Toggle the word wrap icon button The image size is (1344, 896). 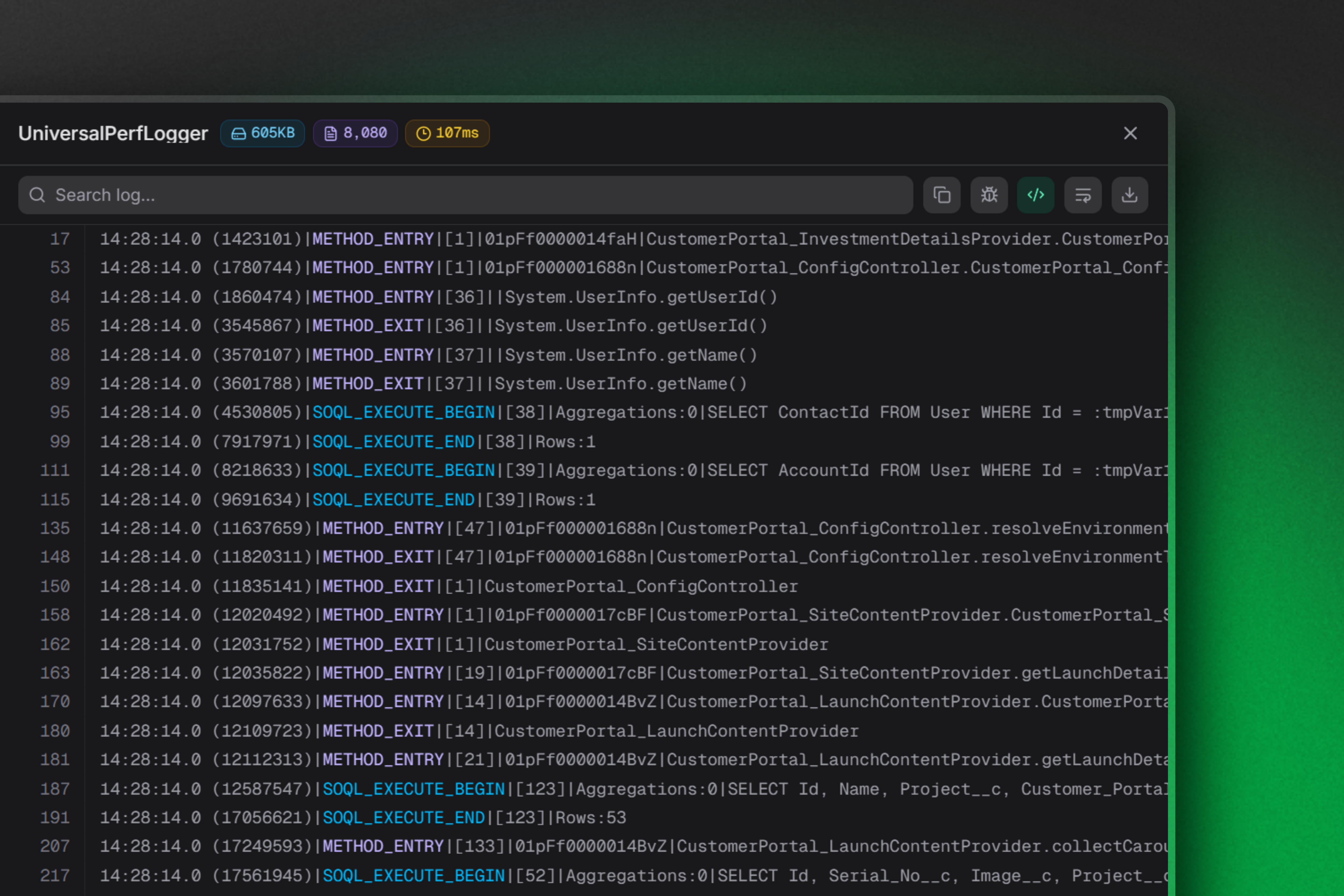click(x=1083, y=195)
